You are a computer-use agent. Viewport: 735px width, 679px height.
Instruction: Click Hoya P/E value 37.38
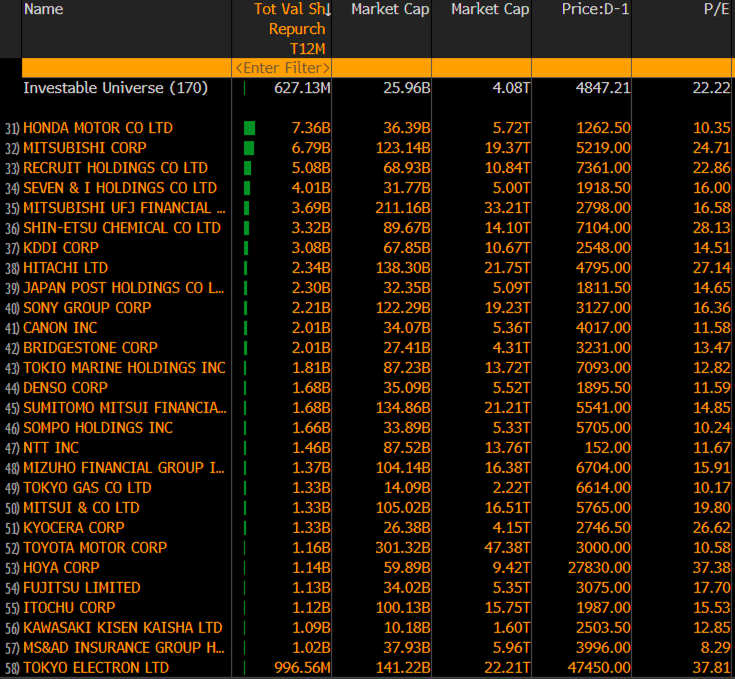point(712,567)
